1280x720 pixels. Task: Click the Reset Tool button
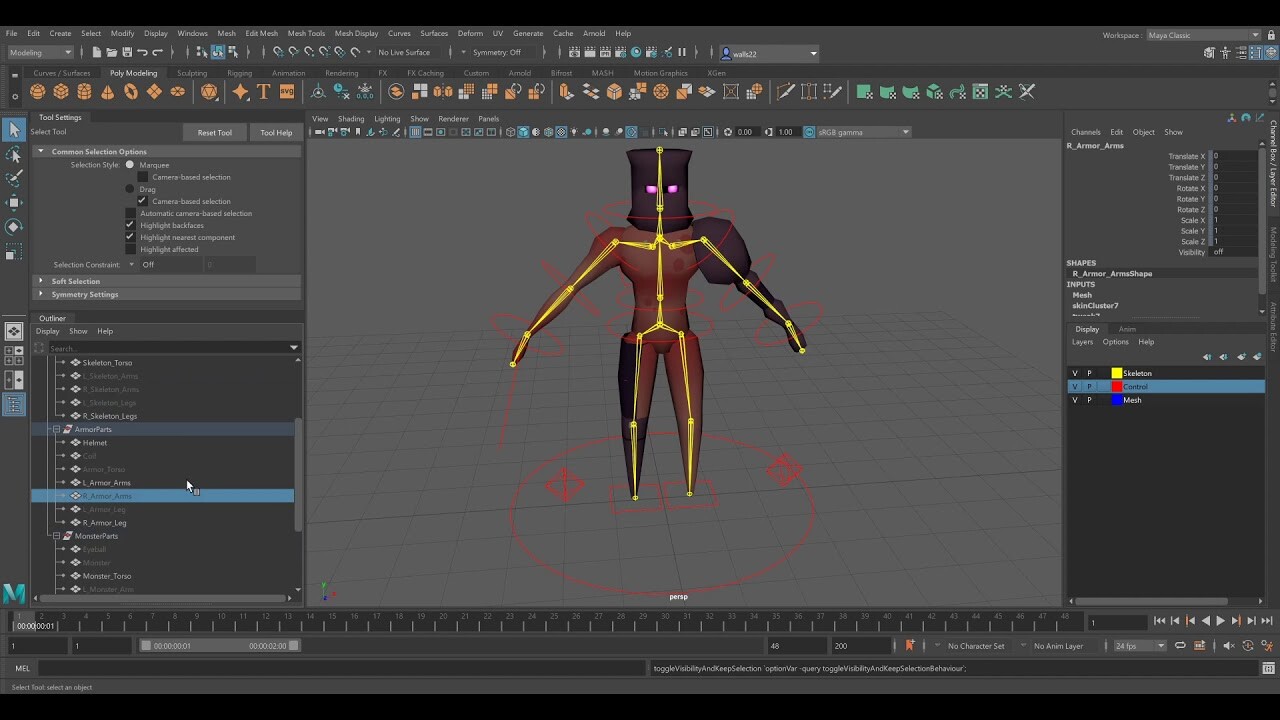215,131
